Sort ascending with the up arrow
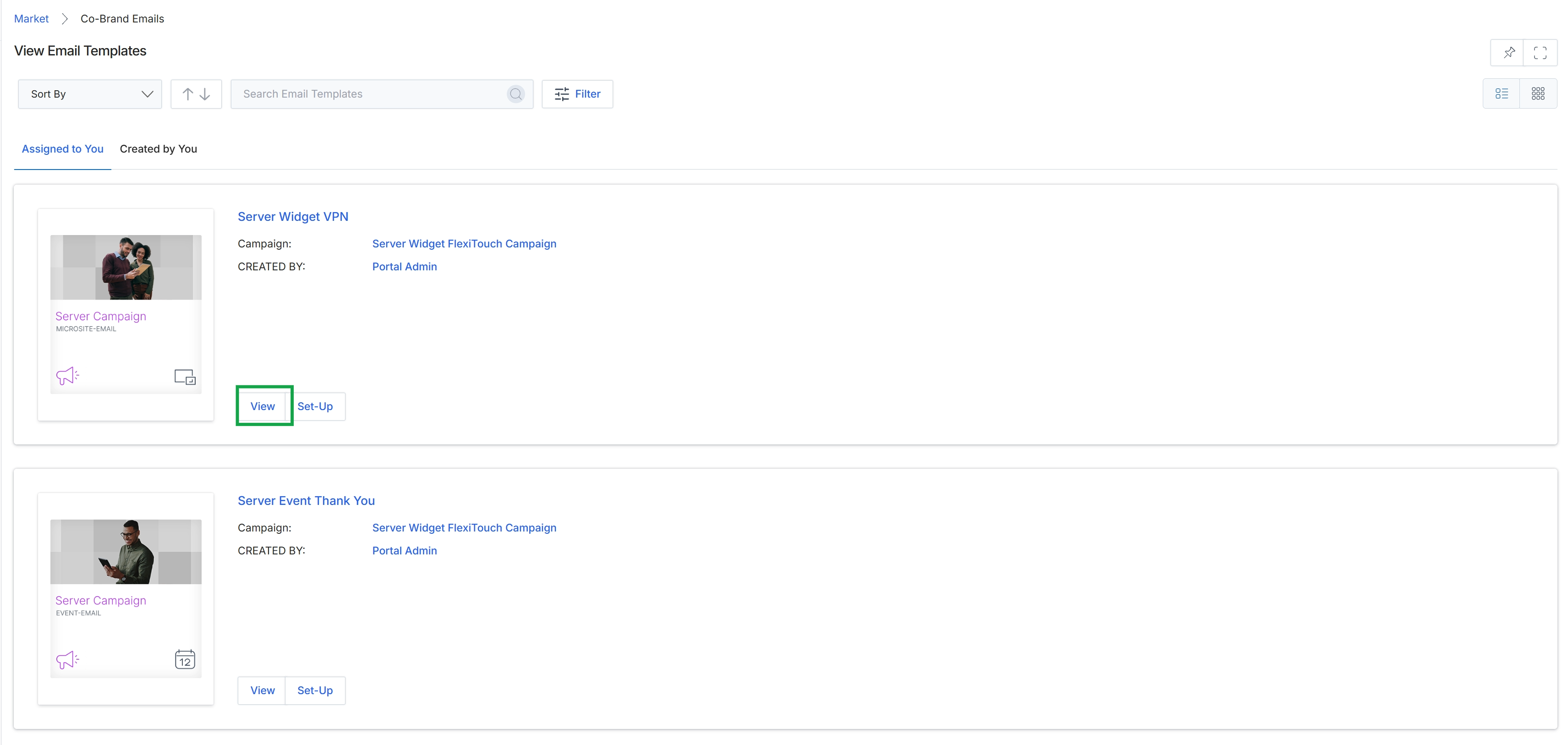This screenshot has height=745, width=1568. click(x=188, y=94)
